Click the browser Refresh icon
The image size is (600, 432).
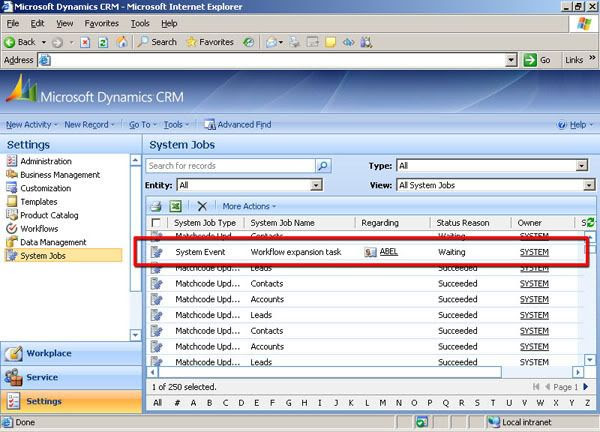click(x=103, y=42)
